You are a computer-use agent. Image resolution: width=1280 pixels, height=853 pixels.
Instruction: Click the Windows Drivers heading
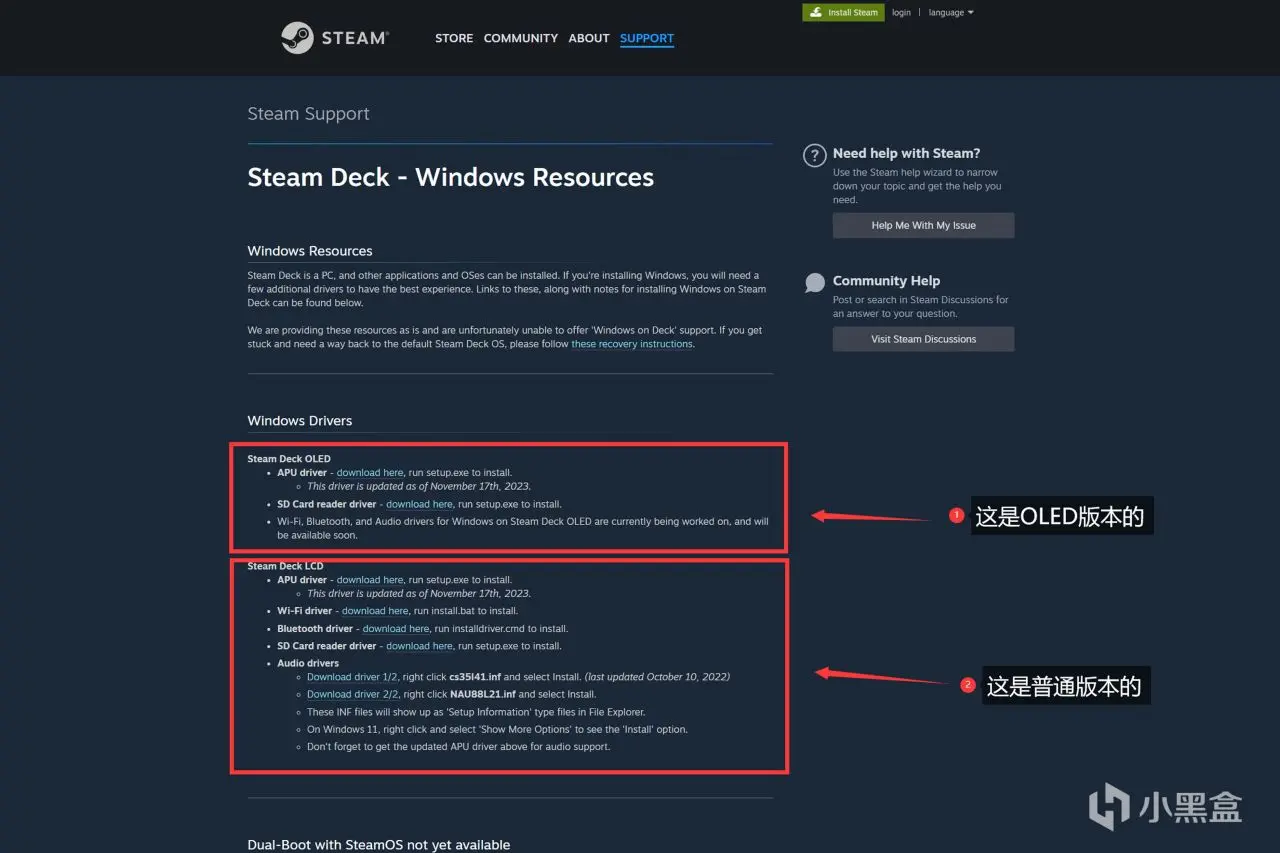300,421
